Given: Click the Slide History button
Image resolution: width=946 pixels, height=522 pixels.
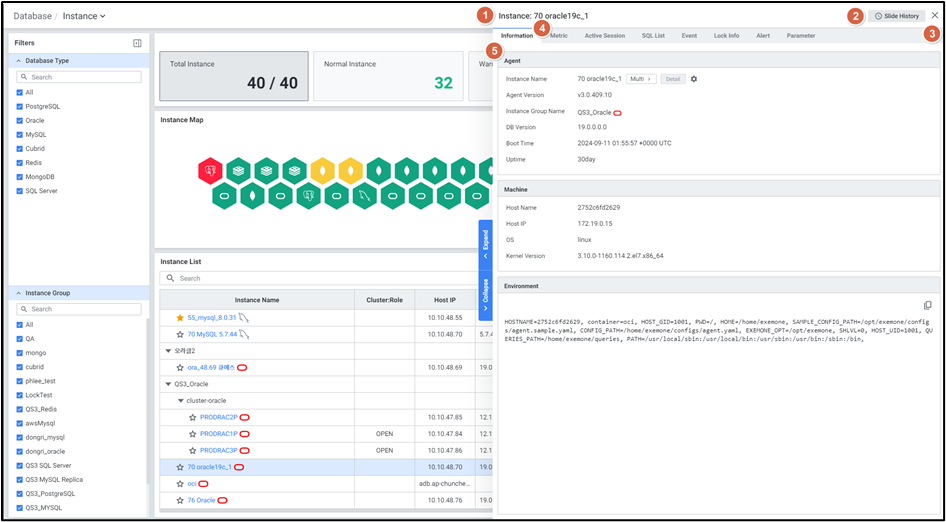Looking at the screenshot, I should pos(896,16).
